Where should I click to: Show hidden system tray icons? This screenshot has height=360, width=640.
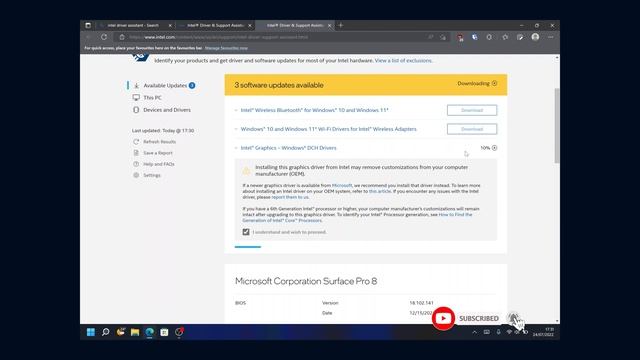pyautogui.click(x=474, y=332)
